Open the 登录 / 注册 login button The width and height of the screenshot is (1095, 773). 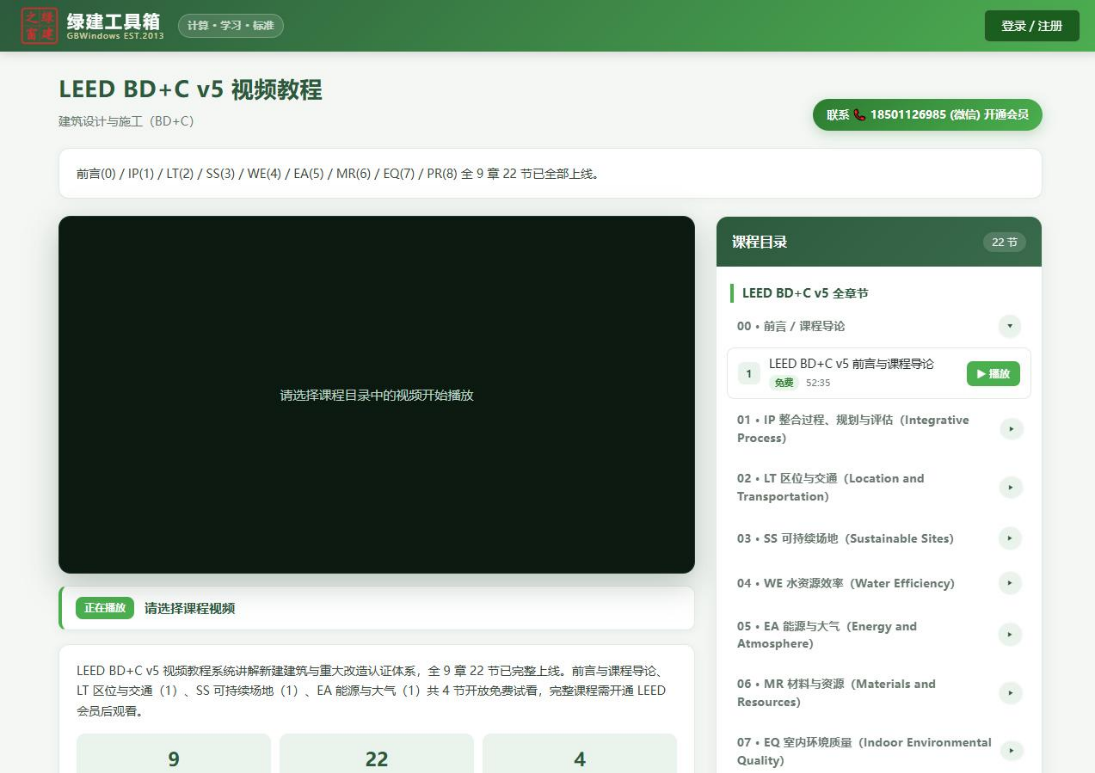coord(1031,26)
